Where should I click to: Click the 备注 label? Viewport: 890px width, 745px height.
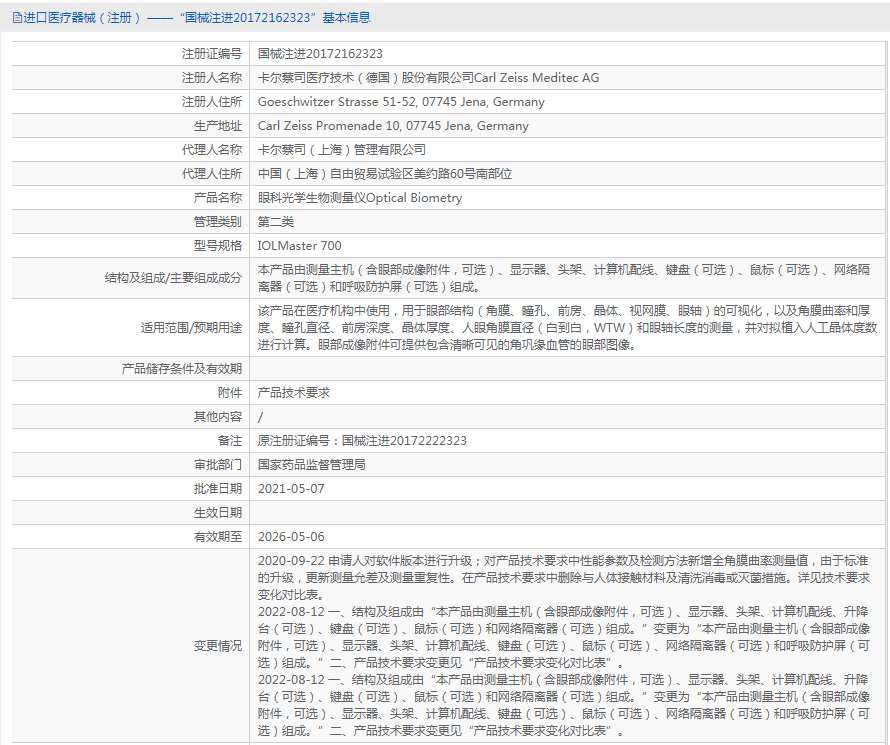(x=230, y=441)
